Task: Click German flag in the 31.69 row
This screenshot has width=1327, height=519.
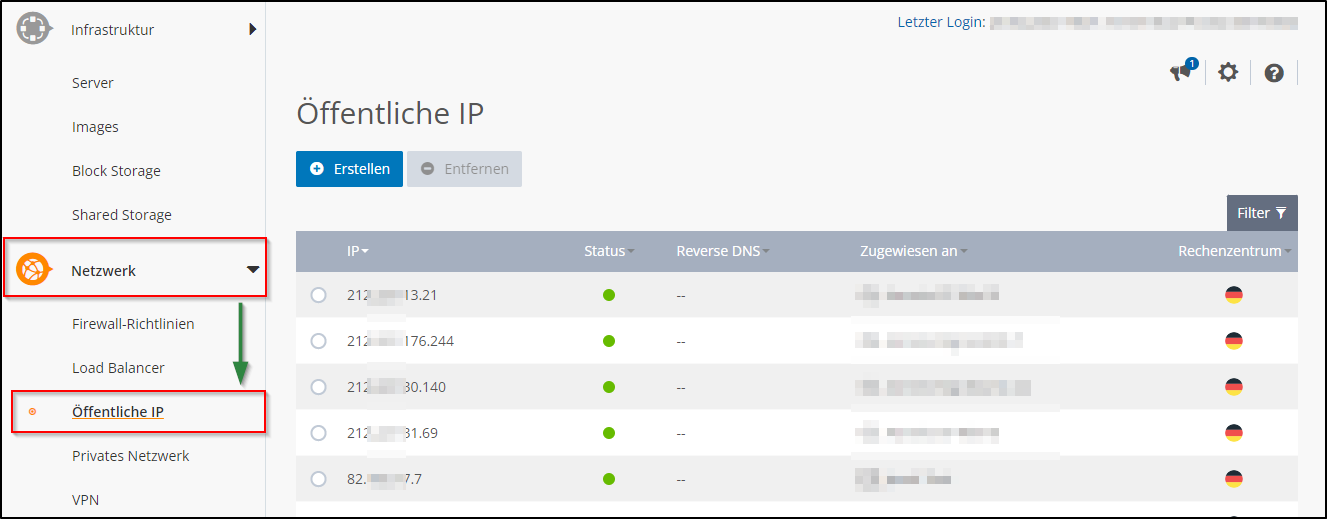Action: (x=1234, y=433)
